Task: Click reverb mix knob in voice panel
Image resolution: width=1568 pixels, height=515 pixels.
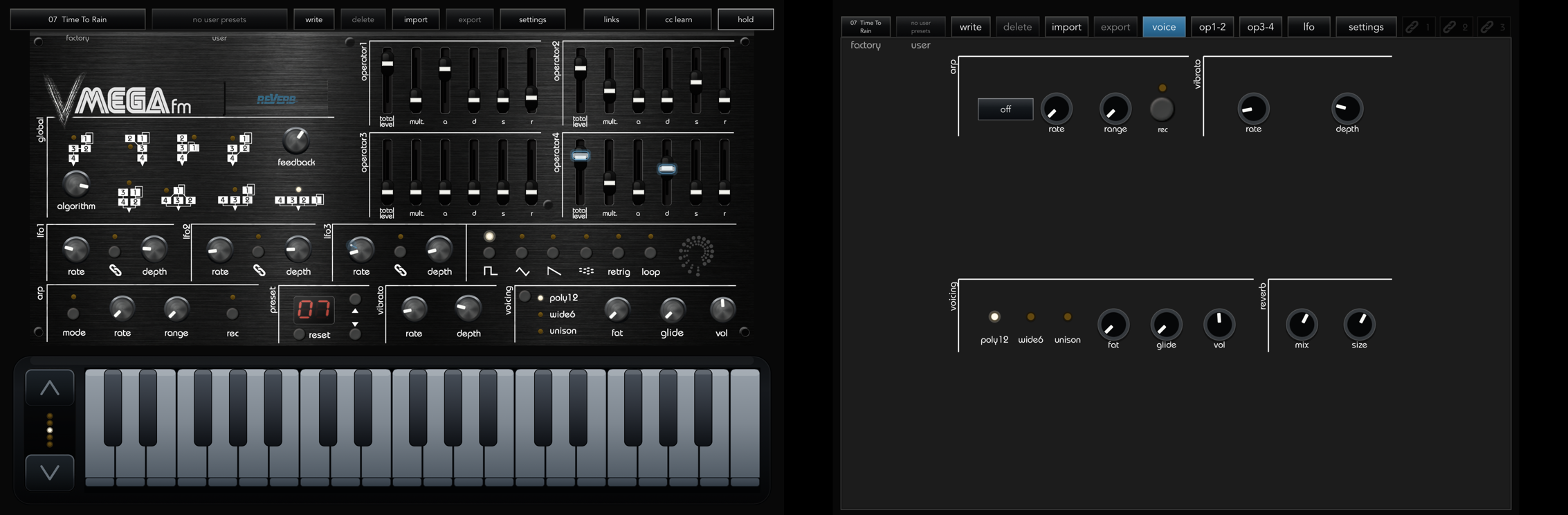Action: [x=1302, y=323]
